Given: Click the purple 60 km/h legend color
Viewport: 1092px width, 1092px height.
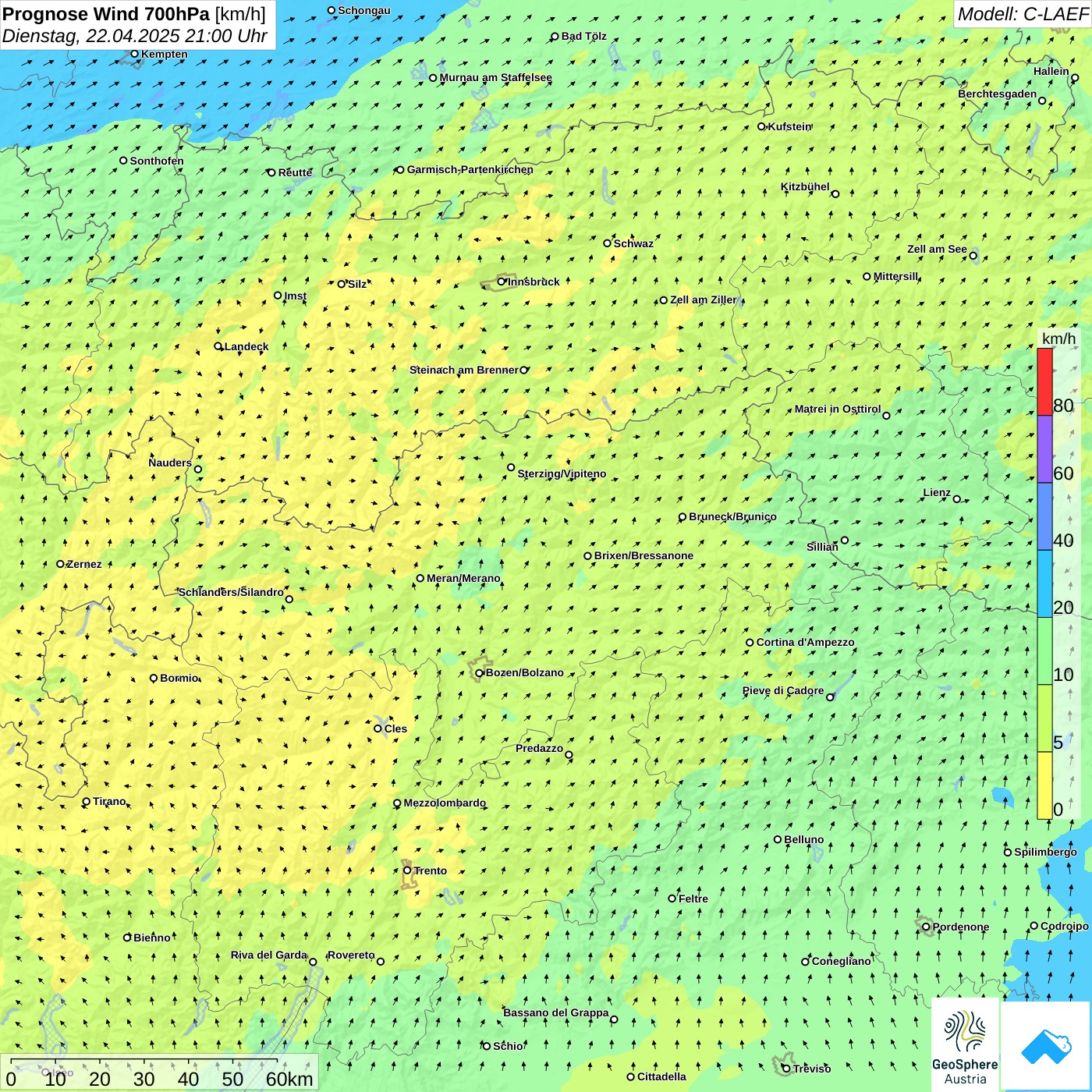Looking at the screenshot, I should (1044, 449).
